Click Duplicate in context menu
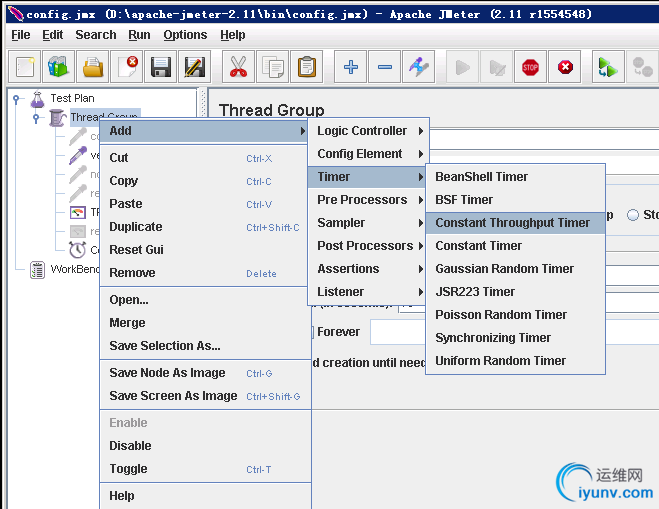The width and height of the screenshot is (659, 509). pos(204,227)
